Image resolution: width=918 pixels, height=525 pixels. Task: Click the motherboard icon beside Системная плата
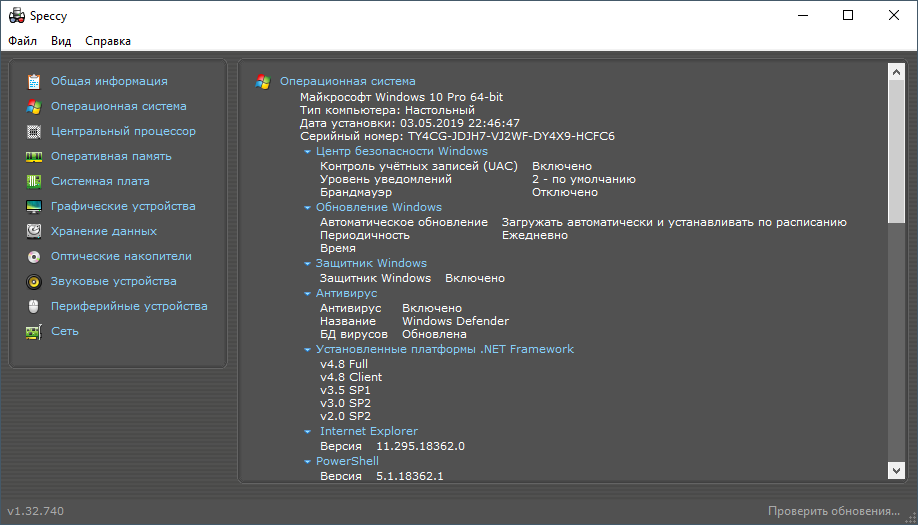coord(34,181)
